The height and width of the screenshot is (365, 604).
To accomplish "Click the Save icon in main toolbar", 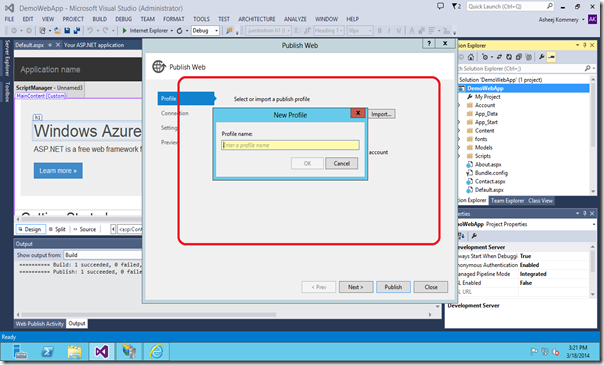I will pos(67,30).
